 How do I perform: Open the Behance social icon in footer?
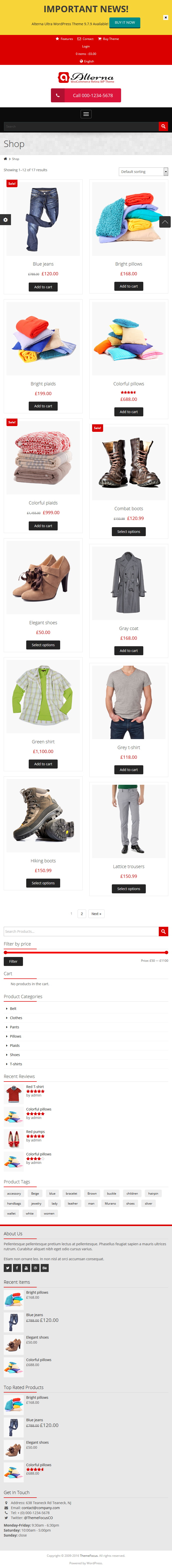[x=45, y=1268]
